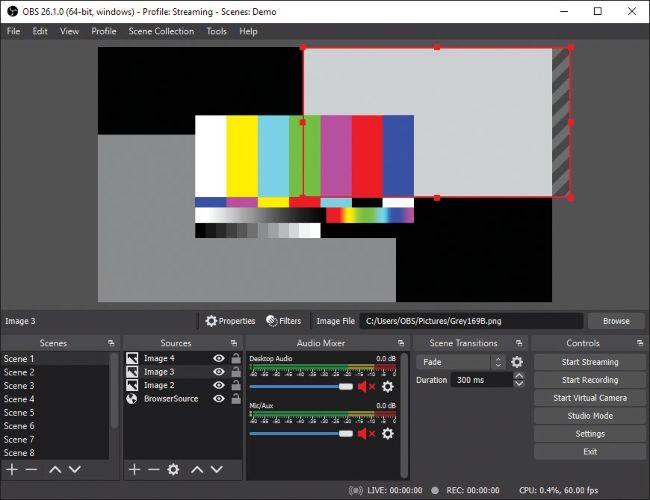Viewport: 650px width, 500px height.
Task: Open source properties gear in Sources toolbar
Action: [x=173, y=469]
